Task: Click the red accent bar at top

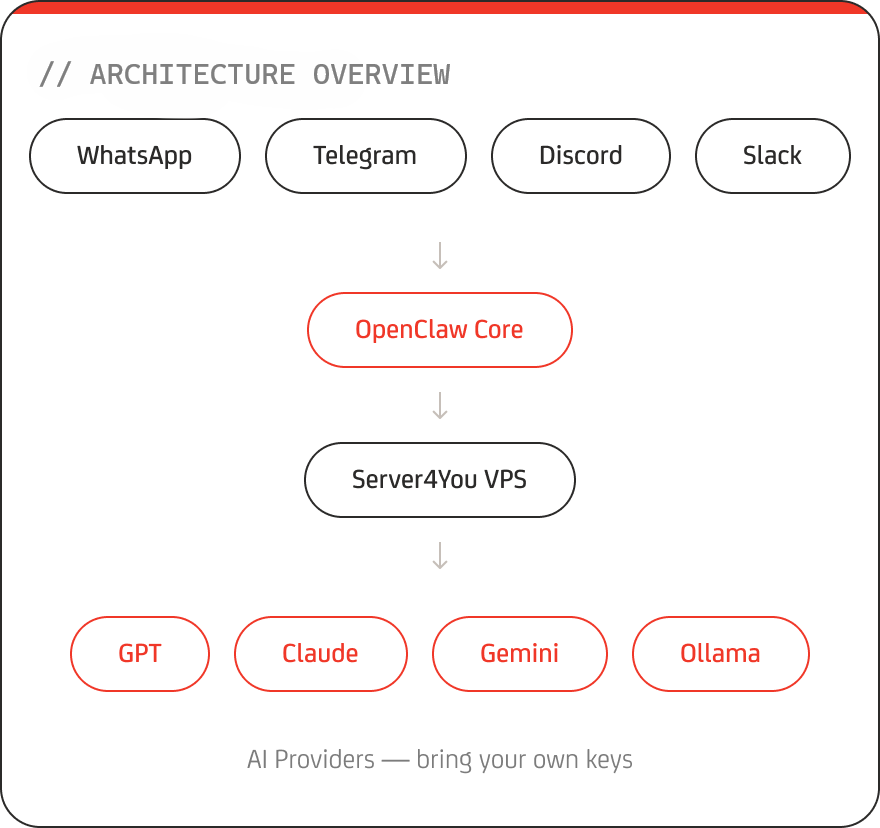Action: point(440,6)
